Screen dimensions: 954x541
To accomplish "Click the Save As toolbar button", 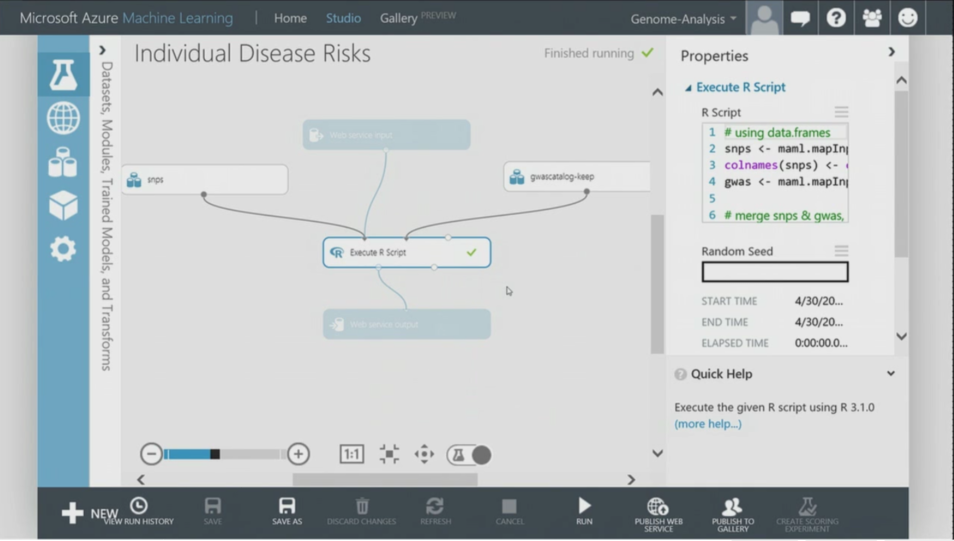I will (287, 511).
